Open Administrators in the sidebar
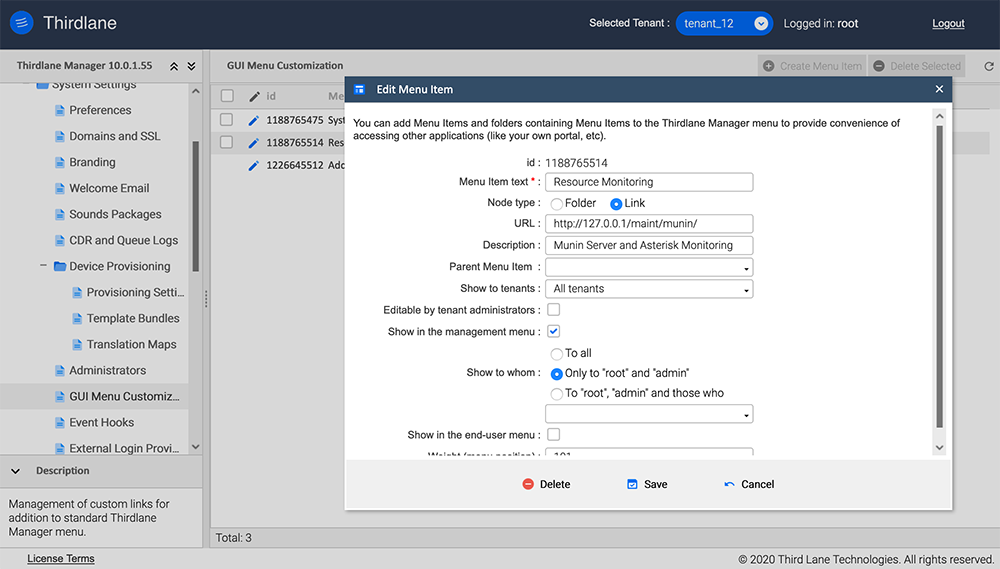The height and width of the screenshot is (569, 1000). point(108,371)
